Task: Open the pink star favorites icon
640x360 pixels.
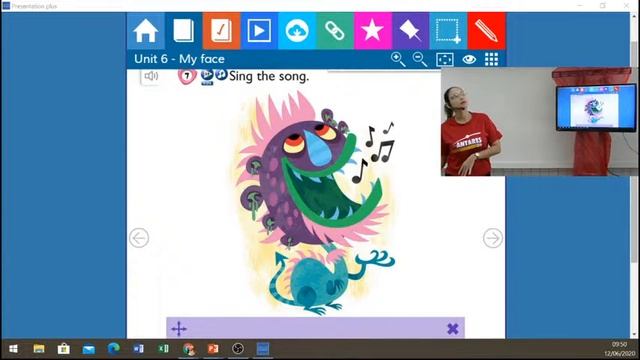Action: [x=372, y=31]
